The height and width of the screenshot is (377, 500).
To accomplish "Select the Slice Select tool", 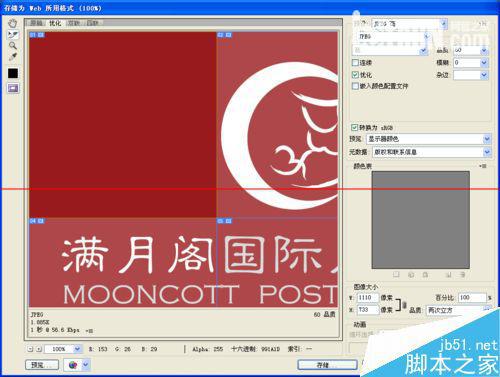I will [13, 34].
